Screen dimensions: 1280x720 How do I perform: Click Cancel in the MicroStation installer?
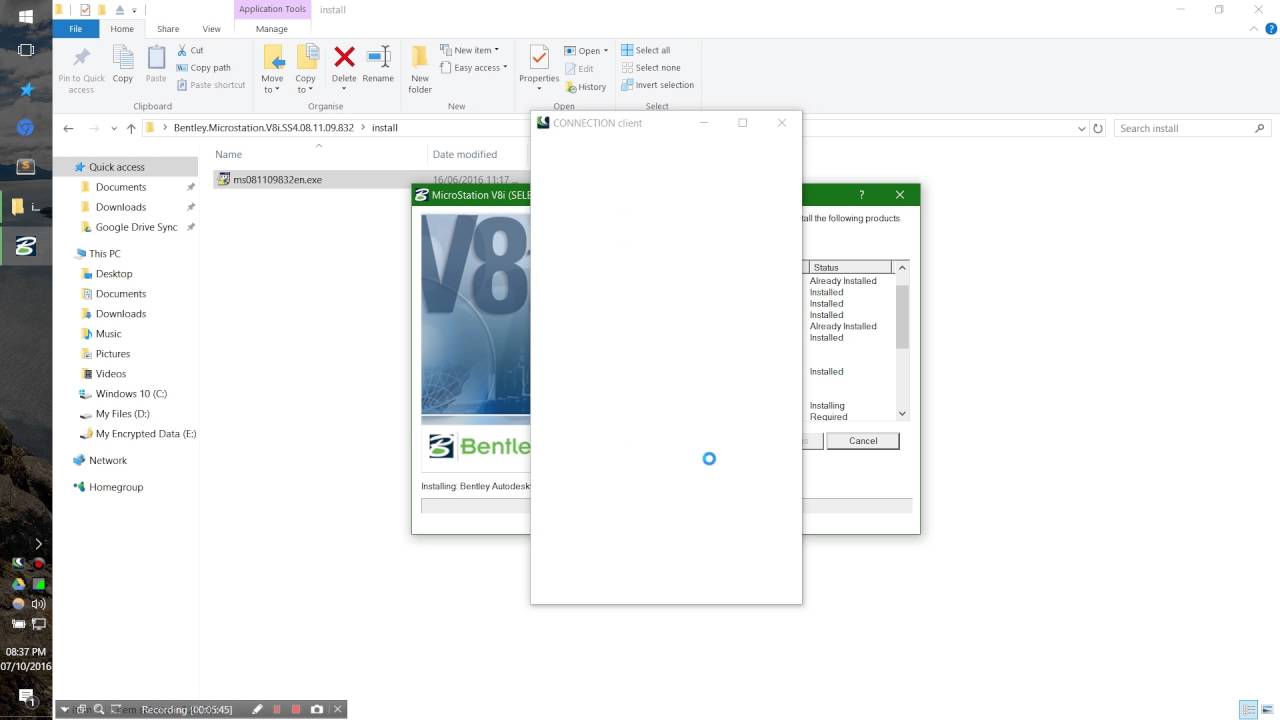pos(863,441)
